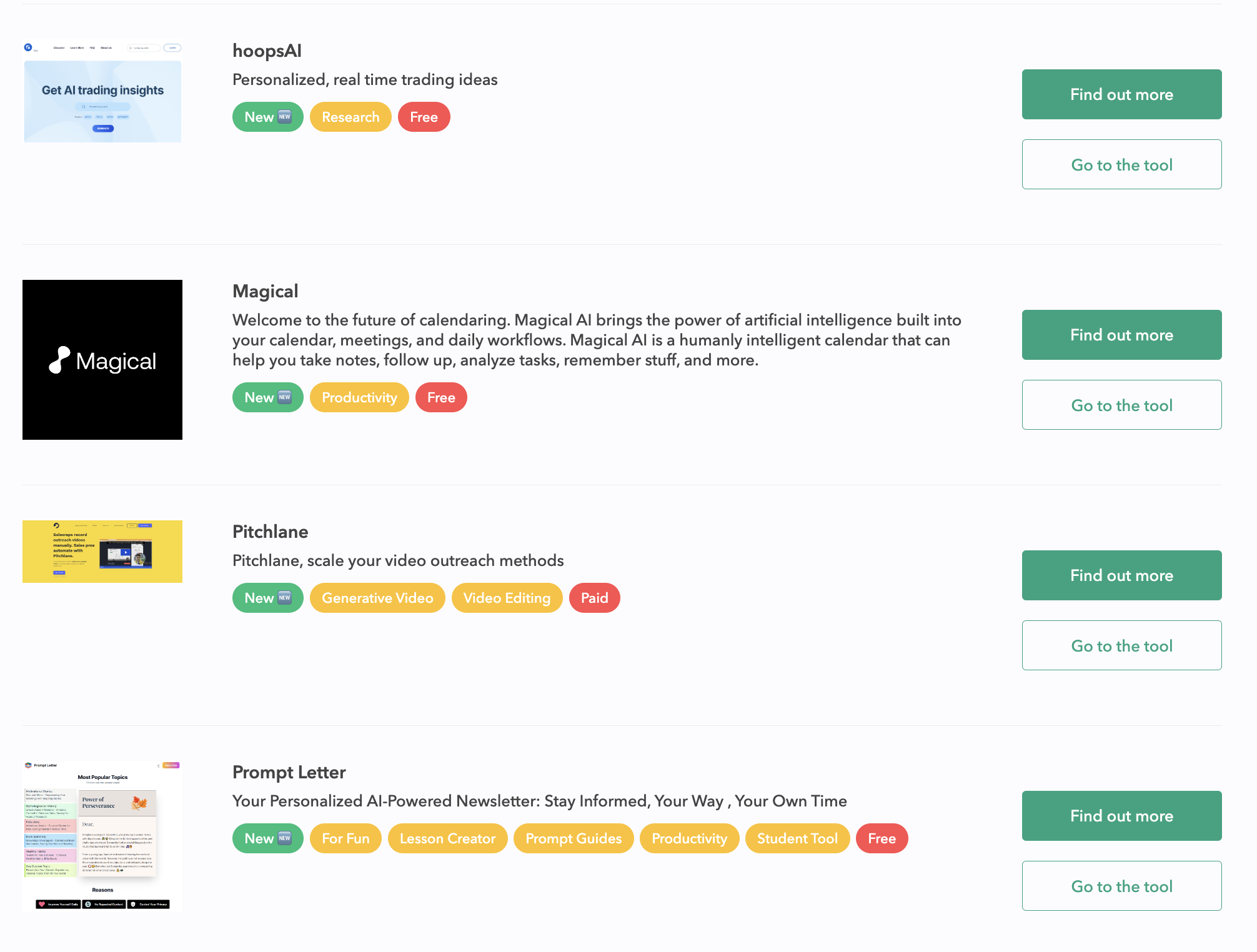
Task: Click the New badge under Magical
Action: 267,397
